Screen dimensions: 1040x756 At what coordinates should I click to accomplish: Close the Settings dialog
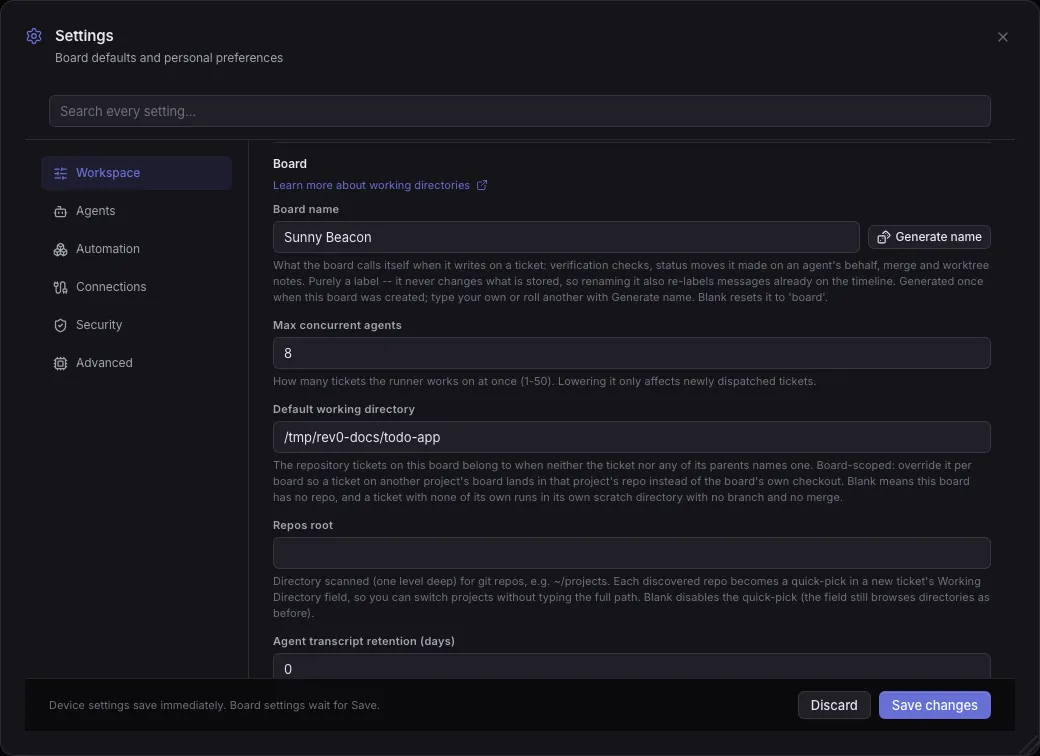1002,37
